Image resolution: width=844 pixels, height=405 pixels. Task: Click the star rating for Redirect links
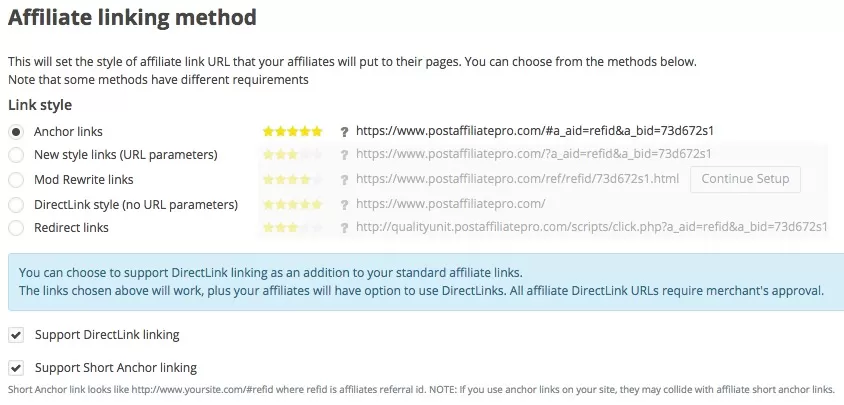pyautogui.click(x=292, y=228)
